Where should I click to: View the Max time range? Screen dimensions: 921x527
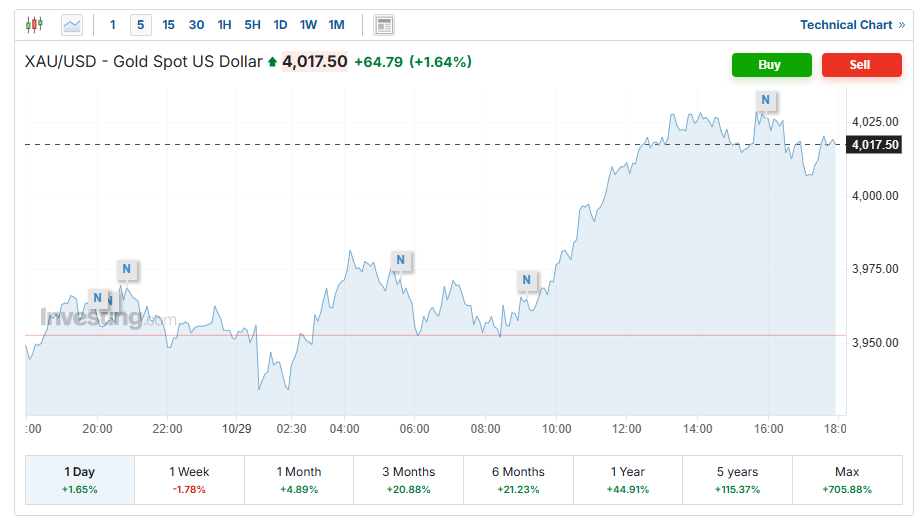click(x=846, y=479)
